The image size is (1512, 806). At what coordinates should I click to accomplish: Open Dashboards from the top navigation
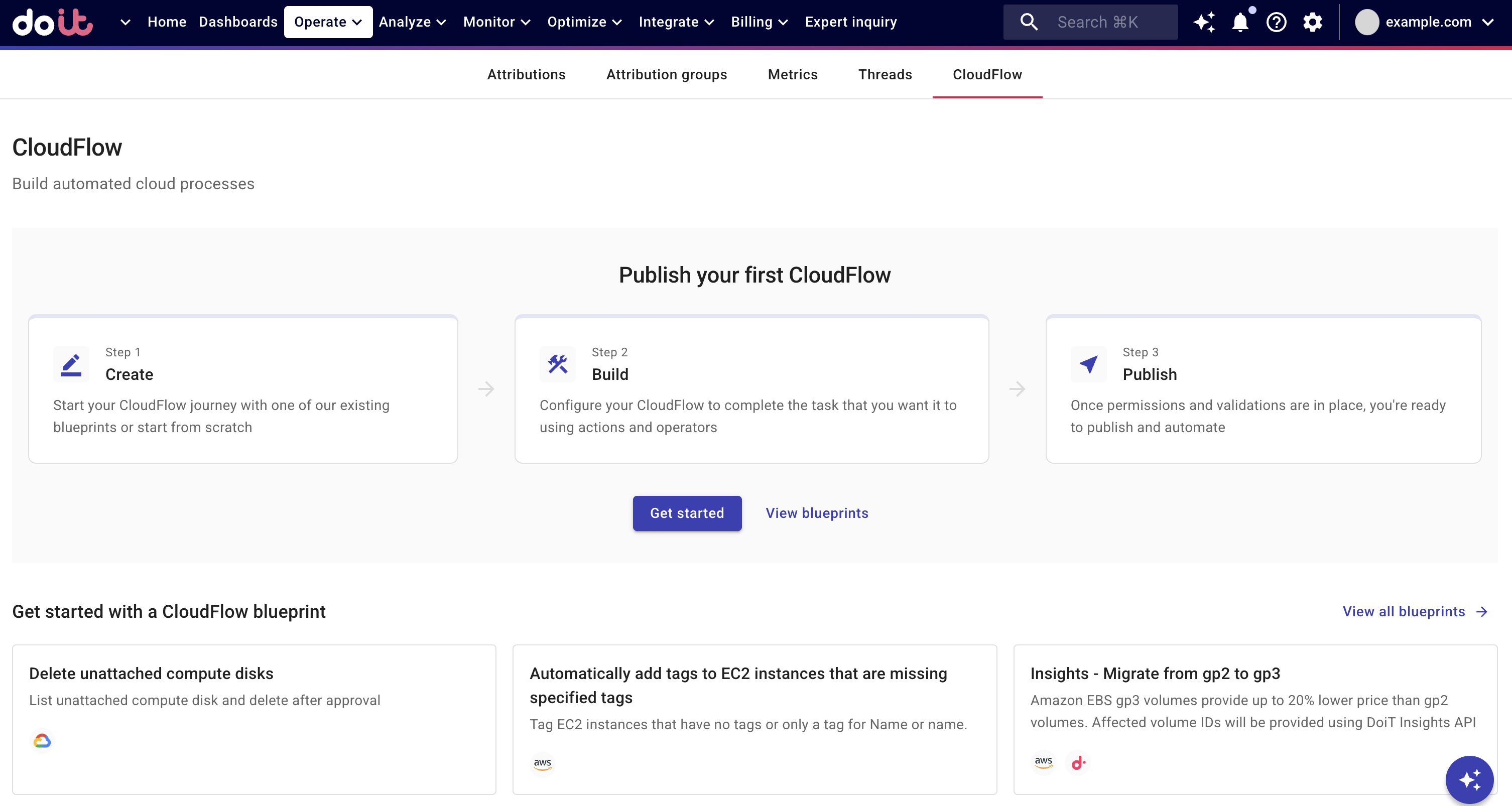tap(238, 22)
